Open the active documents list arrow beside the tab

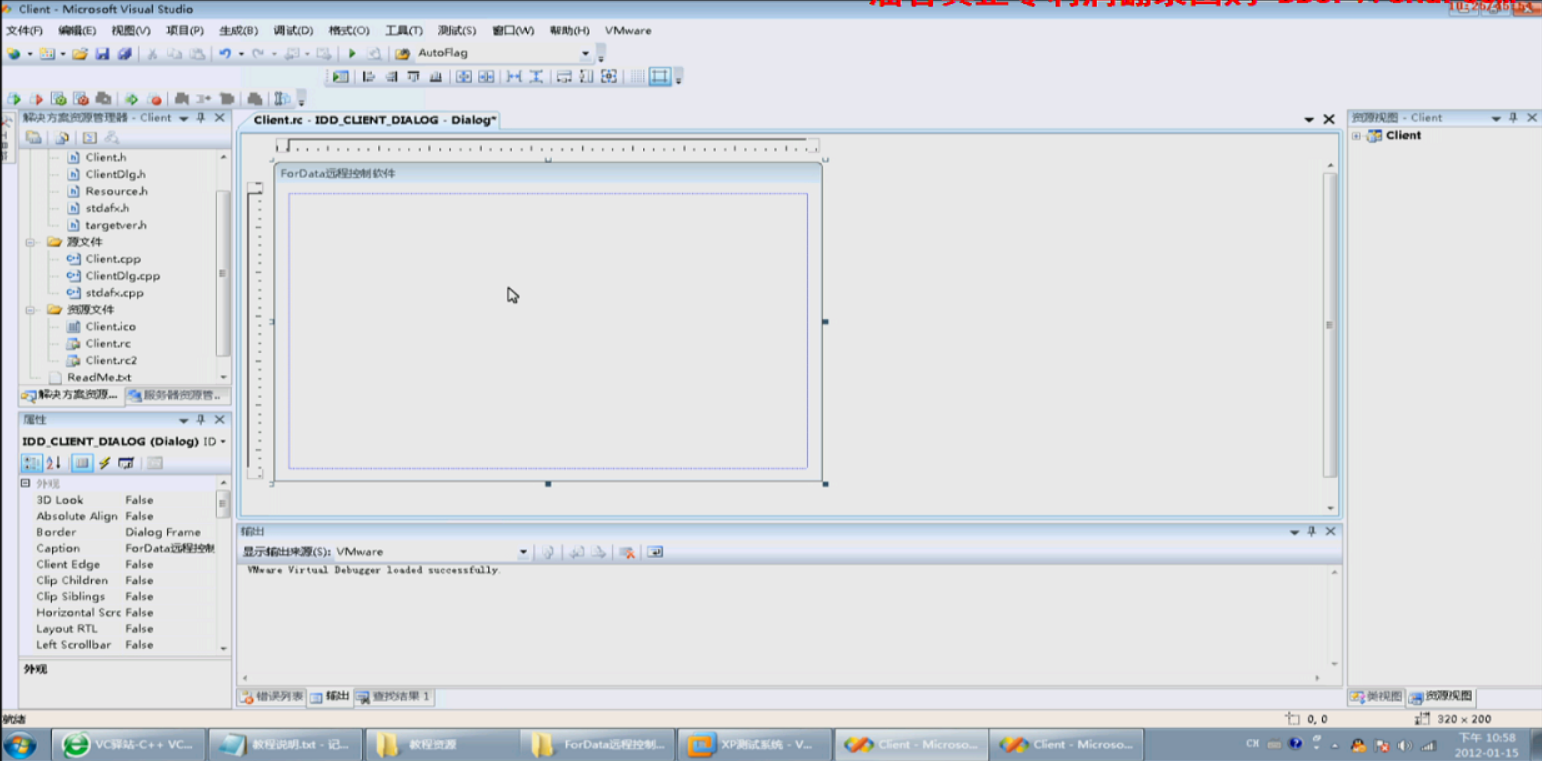coord(1309,120)
